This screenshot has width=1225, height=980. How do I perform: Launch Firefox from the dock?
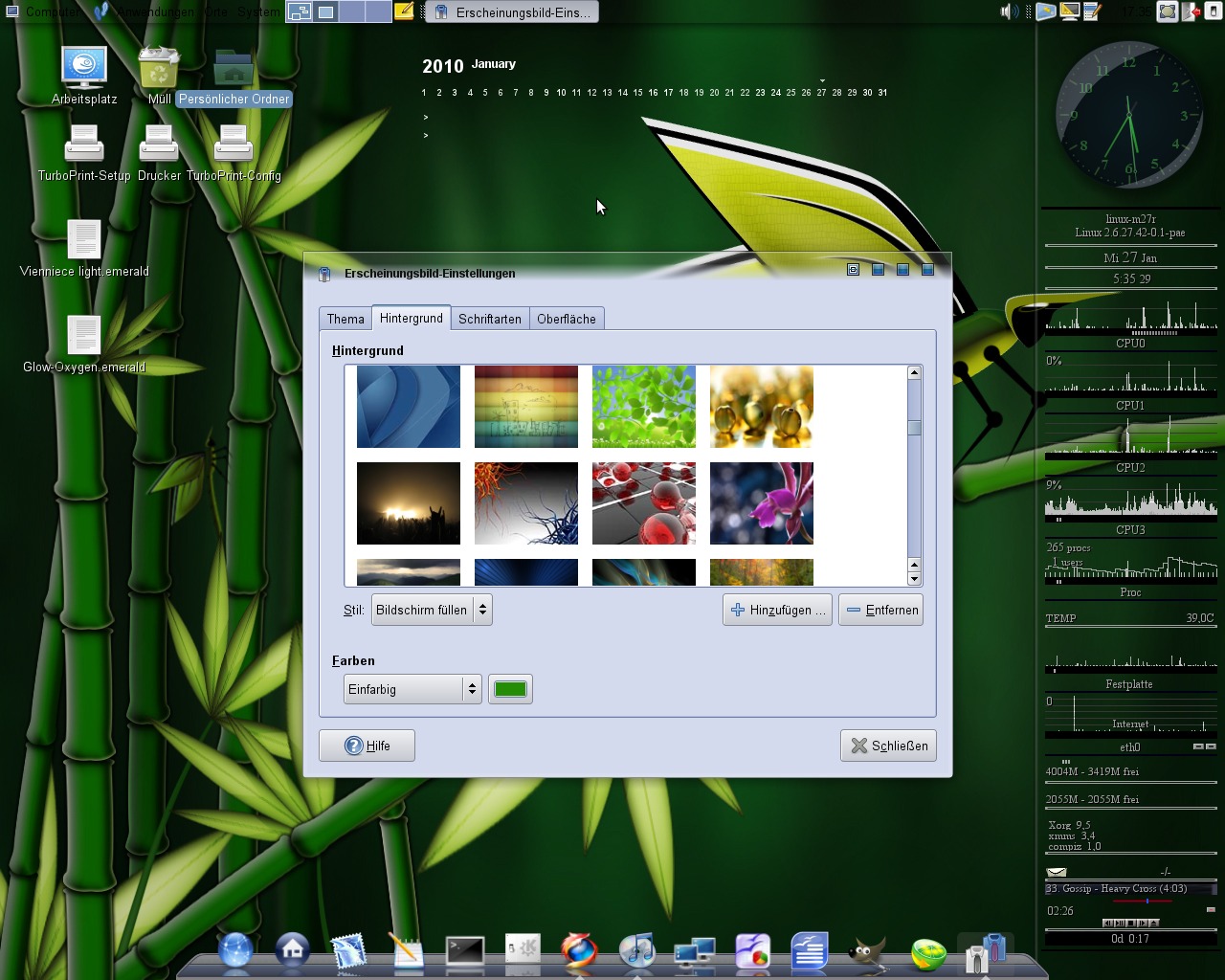579,951
